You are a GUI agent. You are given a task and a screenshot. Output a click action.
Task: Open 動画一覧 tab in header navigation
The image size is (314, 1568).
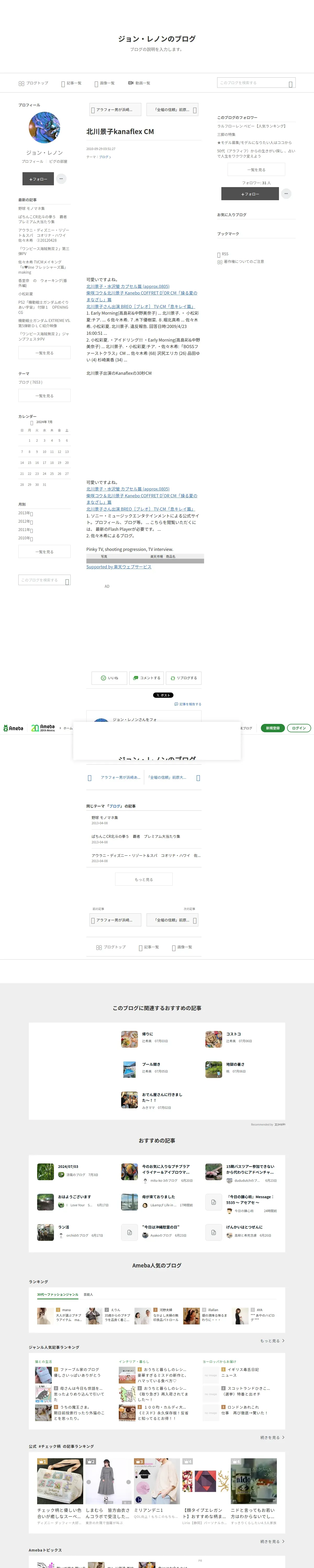139,83
